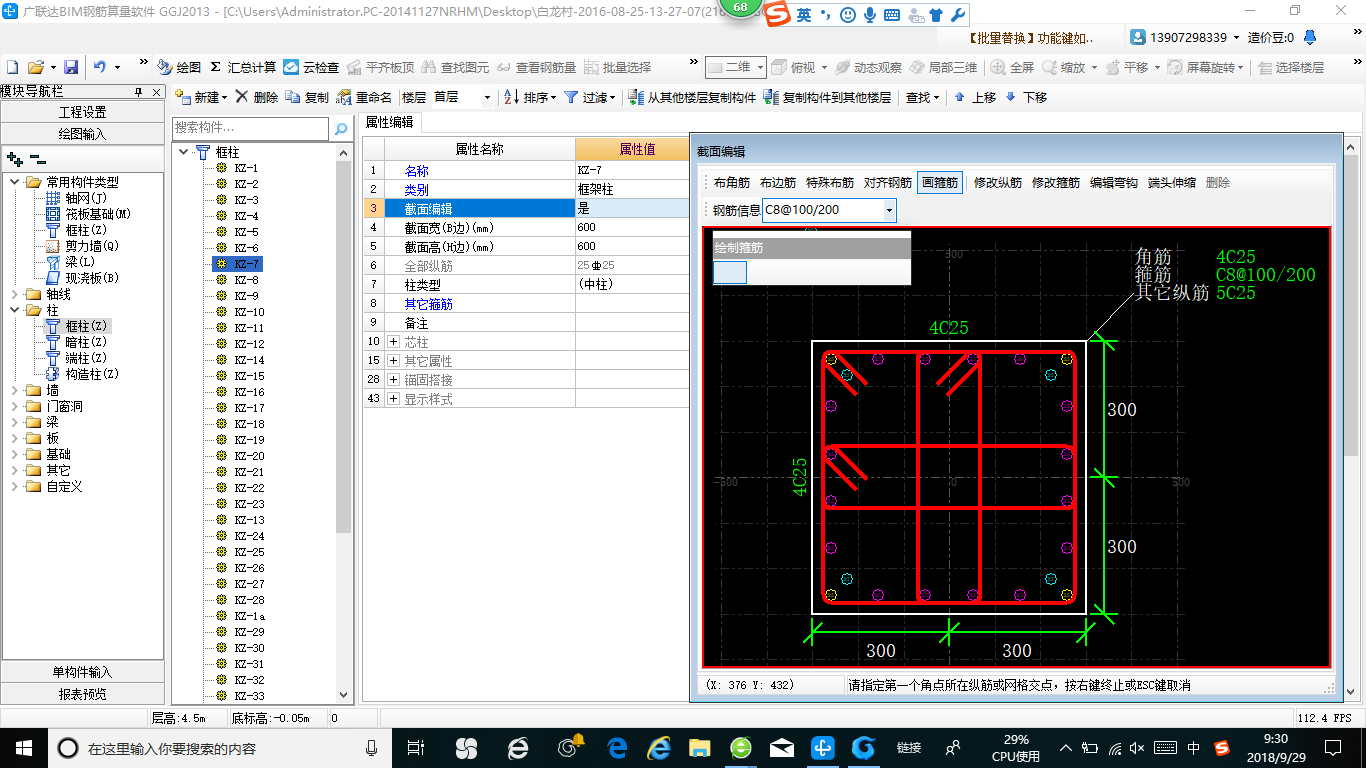Expand the 芯柱 property group
This screenshot has width=1366, height=768.
[393, 342]
